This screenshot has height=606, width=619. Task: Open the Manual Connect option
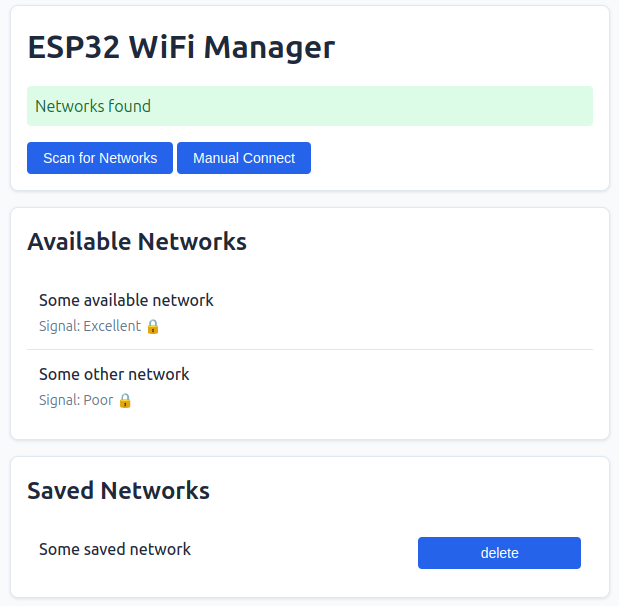click(x=244, y=158)
